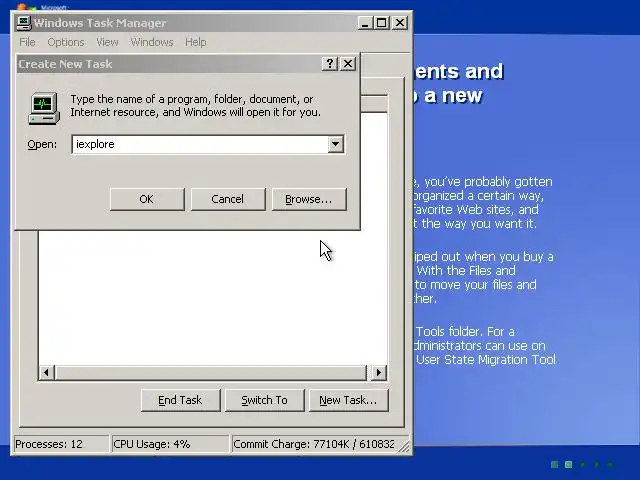Image resolution: width=640 pixels, height=480 pixels.
Task: Click the Open: label in the dialog
Action: click(42, 144)
